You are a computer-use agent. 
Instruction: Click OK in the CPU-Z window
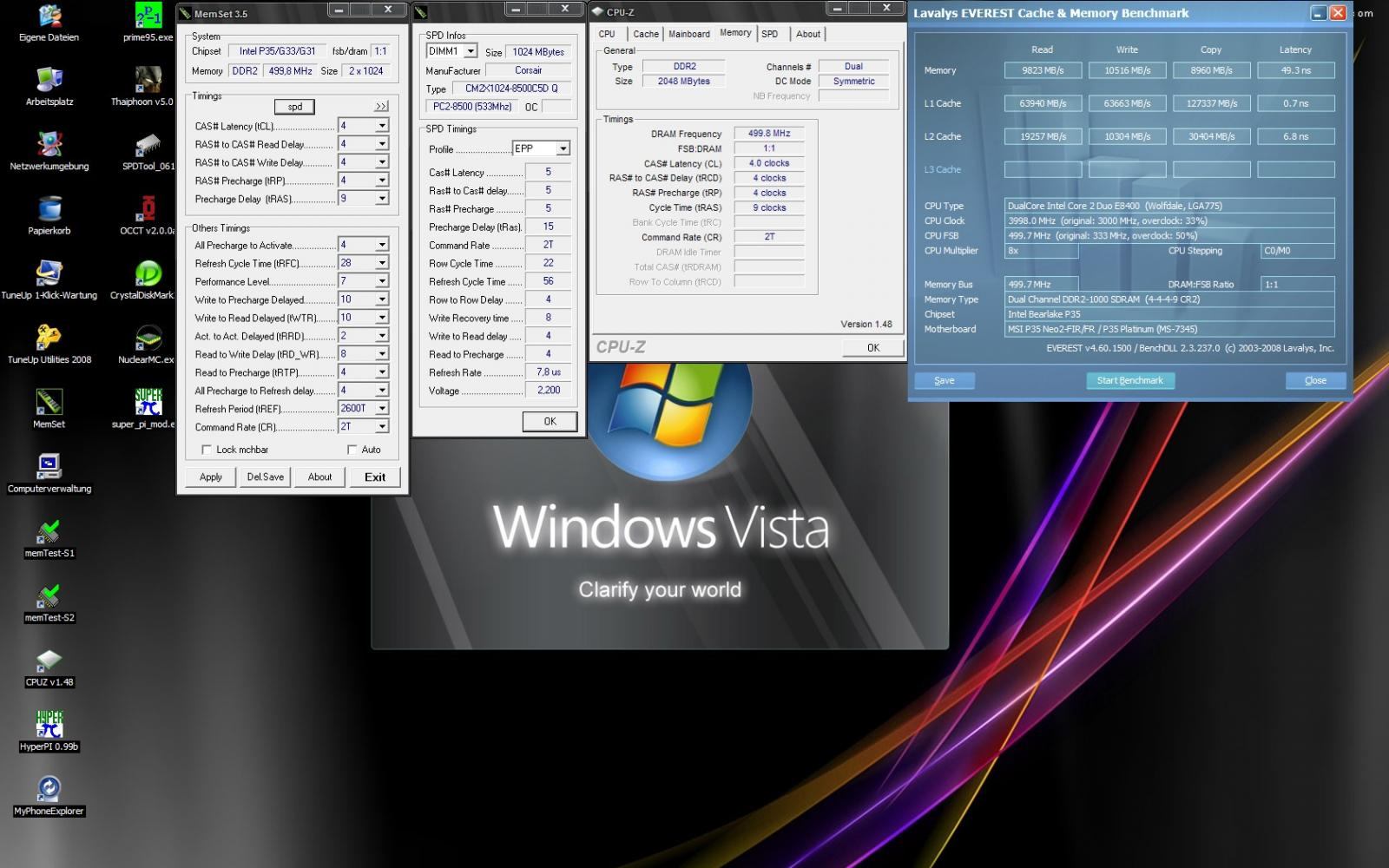tap(873, 347)
